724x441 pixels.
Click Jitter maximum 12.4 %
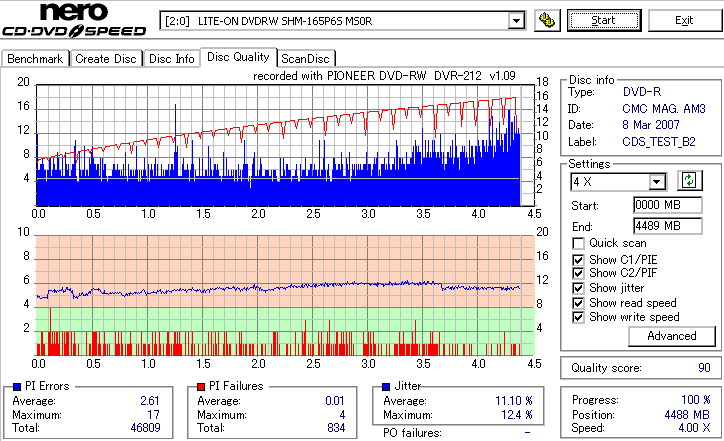pyautogui.click(x=517, y=415)
